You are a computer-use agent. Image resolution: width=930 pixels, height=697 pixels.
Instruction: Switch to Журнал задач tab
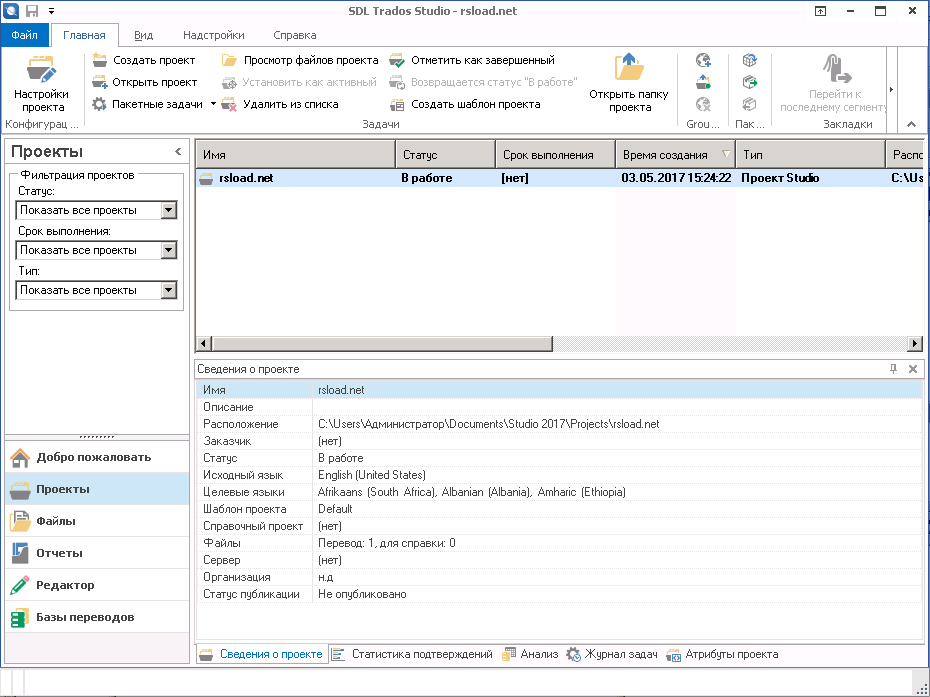click(612, 654)
